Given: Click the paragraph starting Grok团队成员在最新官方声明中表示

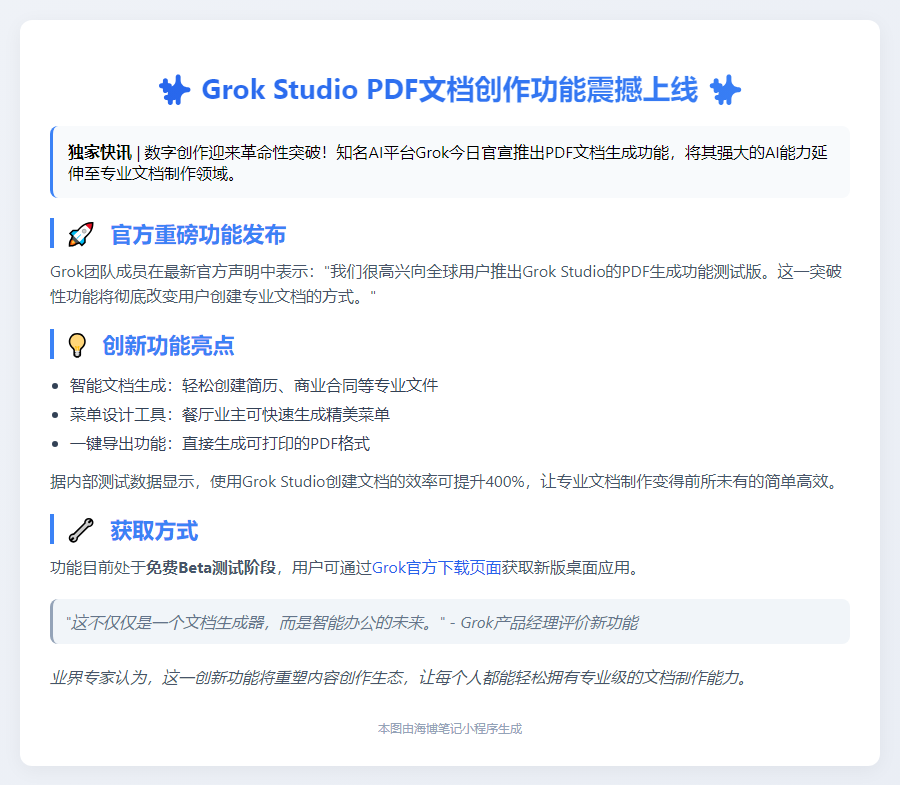Looking at the screenshot, I should tap(446, 284).
